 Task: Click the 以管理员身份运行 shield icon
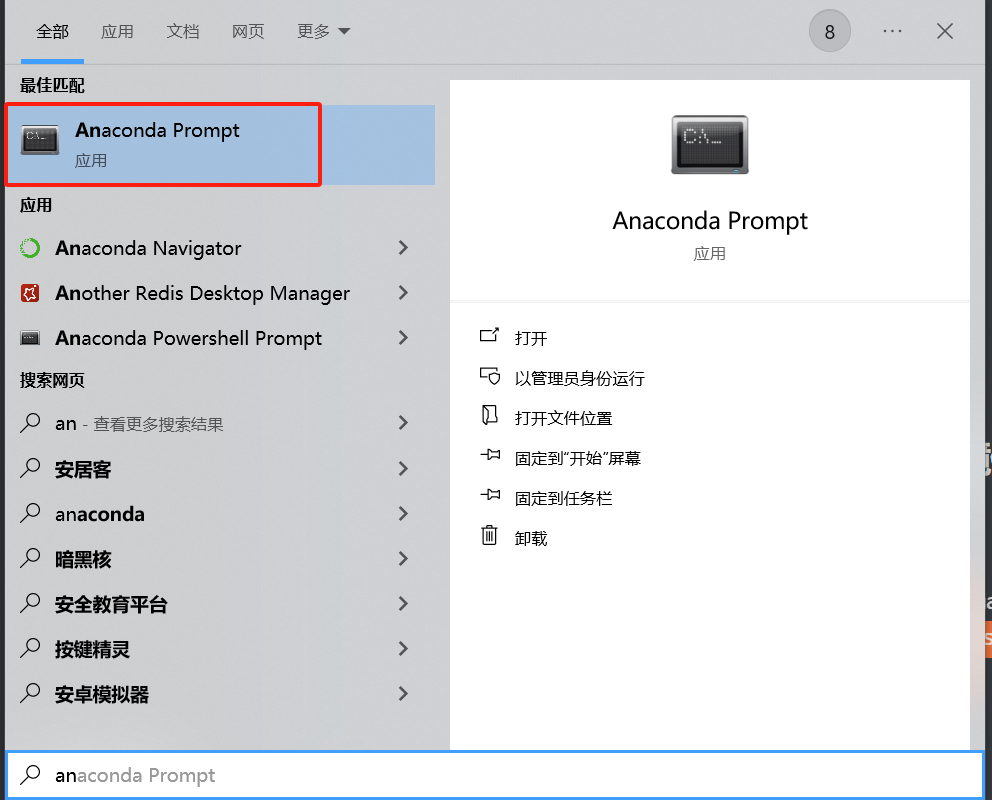click(x=489, y=376)
